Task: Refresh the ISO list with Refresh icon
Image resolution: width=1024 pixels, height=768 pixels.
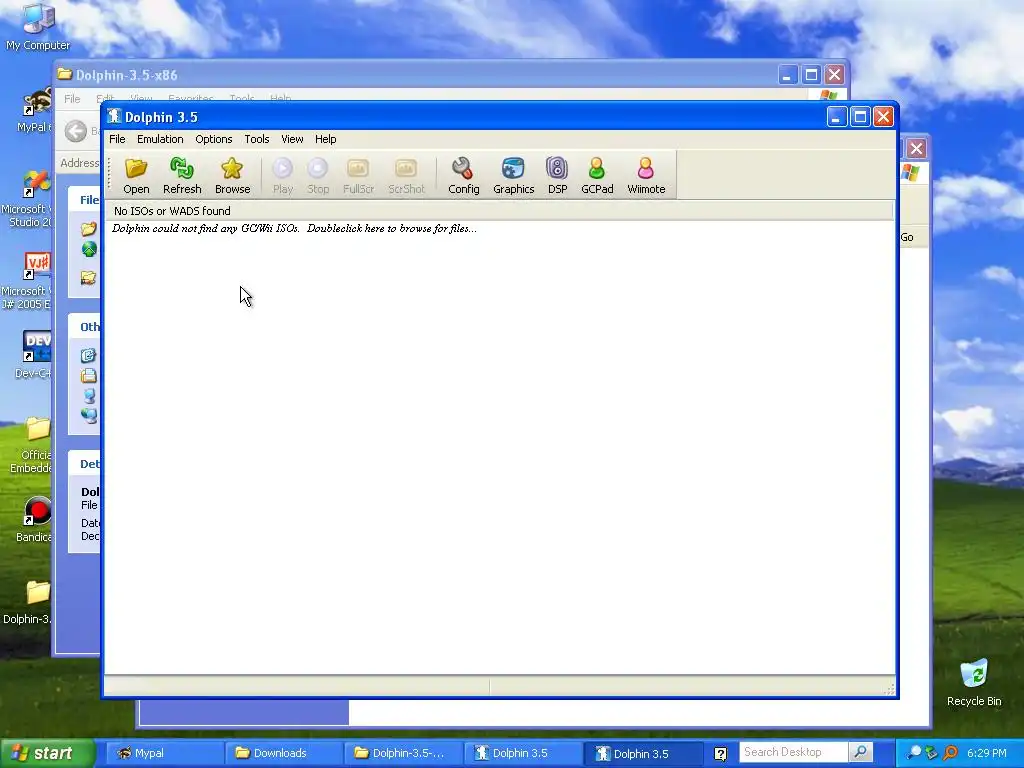Action: (182, 175)
